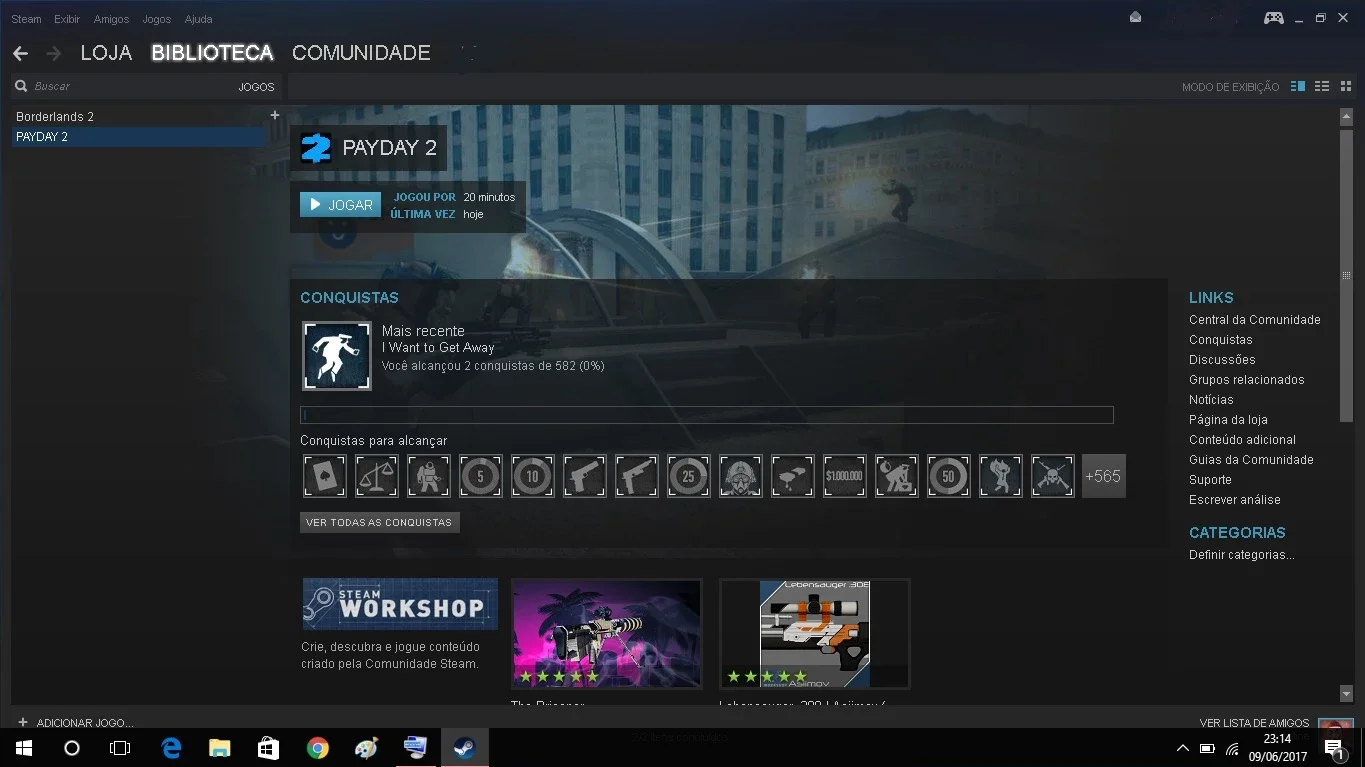Go to the LOJA tab
Viewport: 1365px width, 767px height.
(106, 53)
